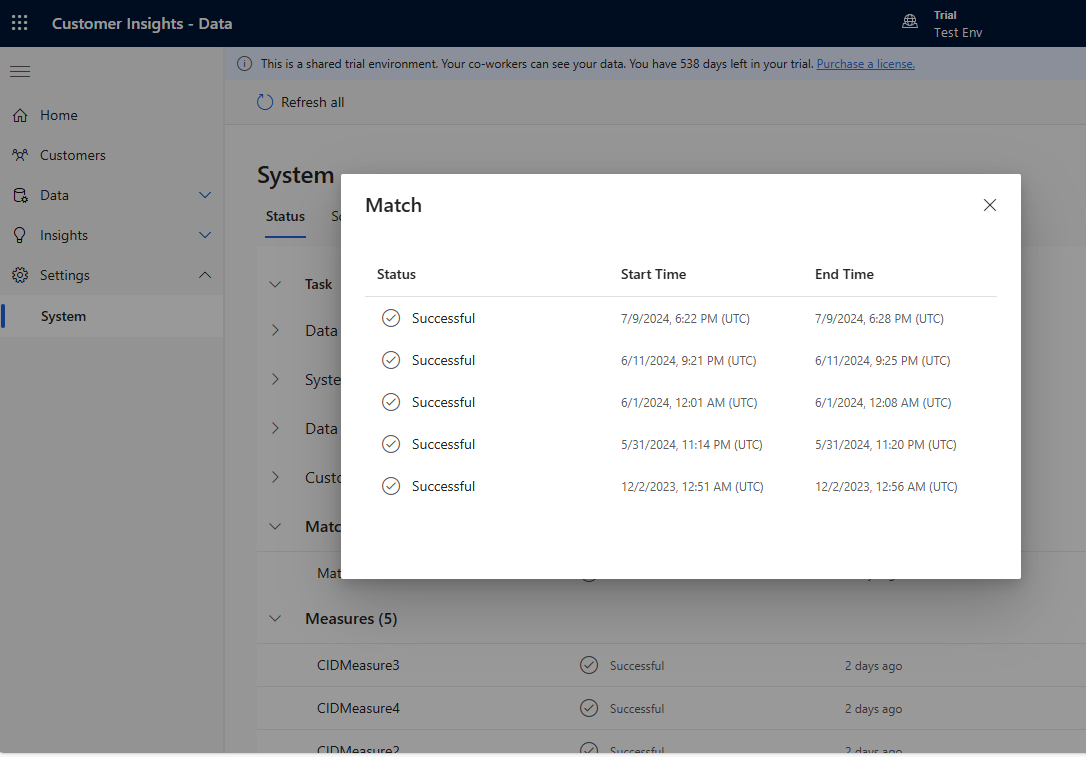Click end time 6/11/2024, 9:25 PM (UTC)
Screen dimensions: 1086x757
click(882, 361)
